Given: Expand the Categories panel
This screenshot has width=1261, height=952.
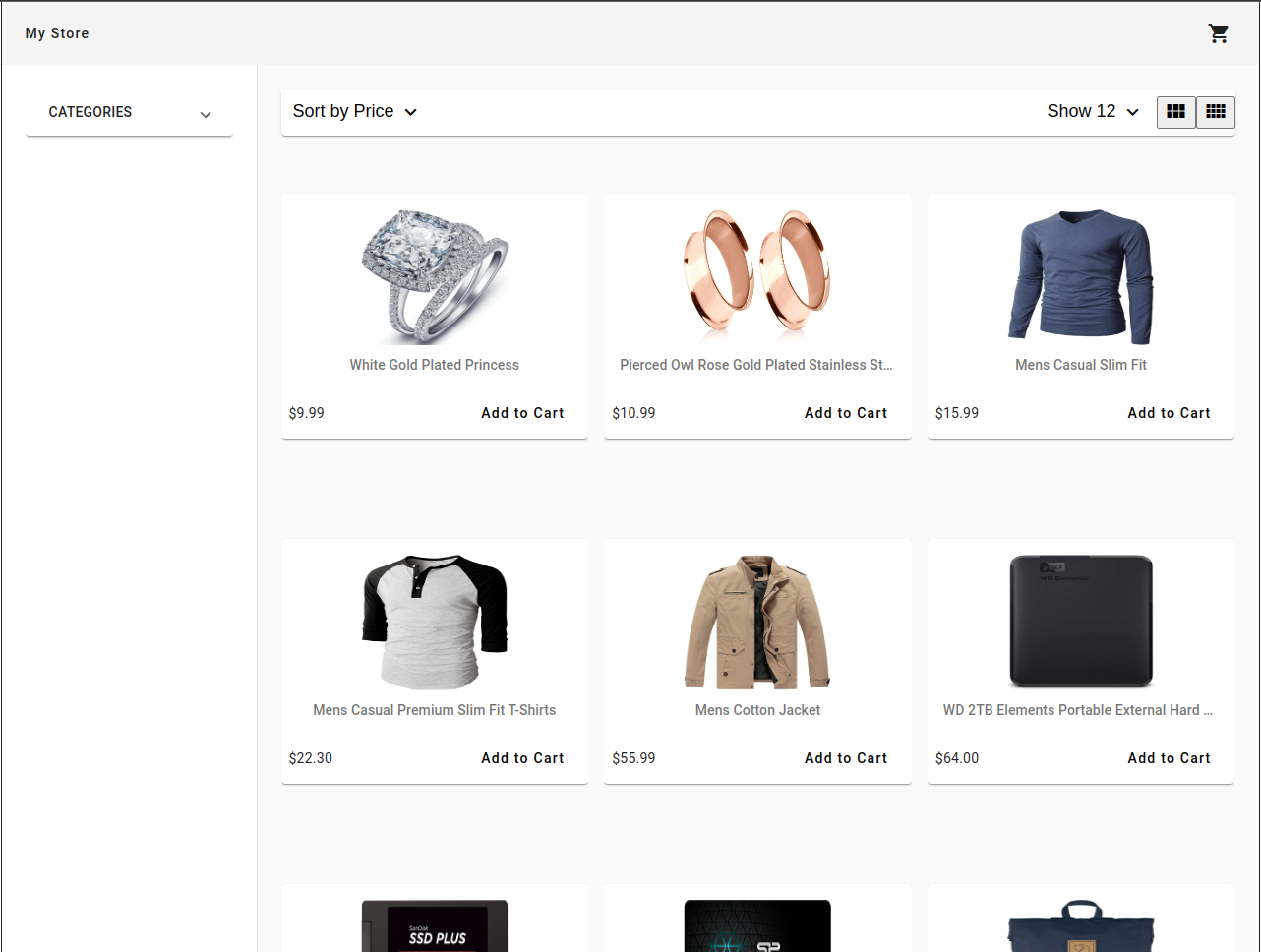Looking at the screenshot, I should (130, 112).
